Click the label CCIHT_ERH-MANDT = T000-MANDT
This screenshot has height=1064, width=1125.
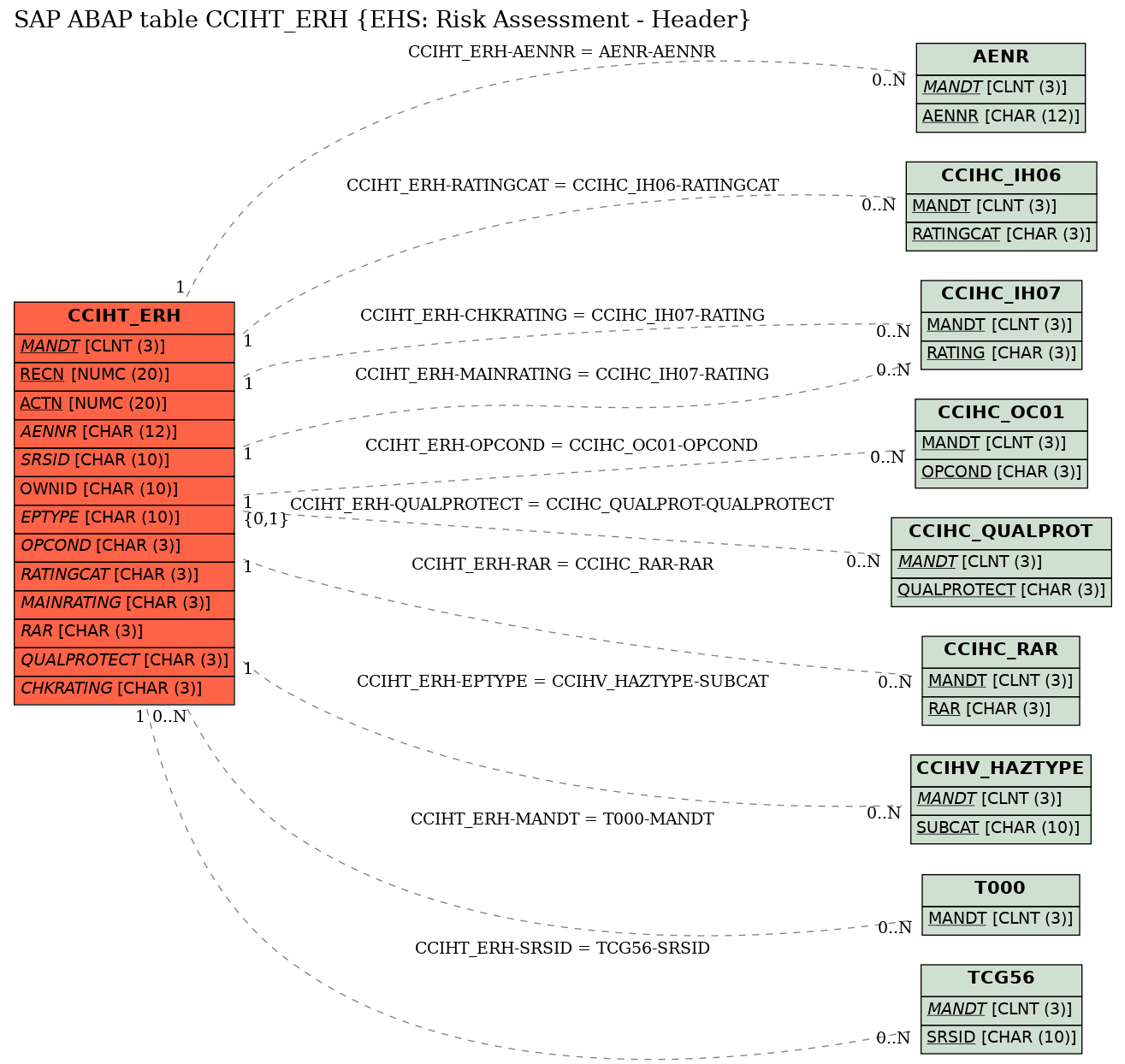click(562, 819)
